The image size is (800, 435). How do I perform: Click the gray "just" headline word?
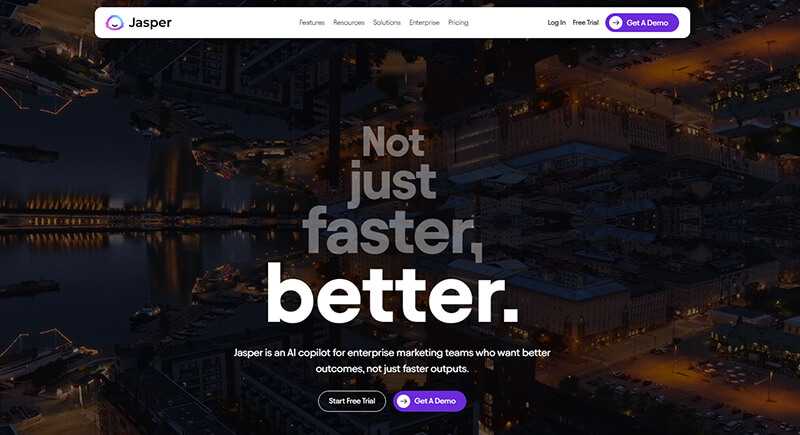(x=393, y=181)
